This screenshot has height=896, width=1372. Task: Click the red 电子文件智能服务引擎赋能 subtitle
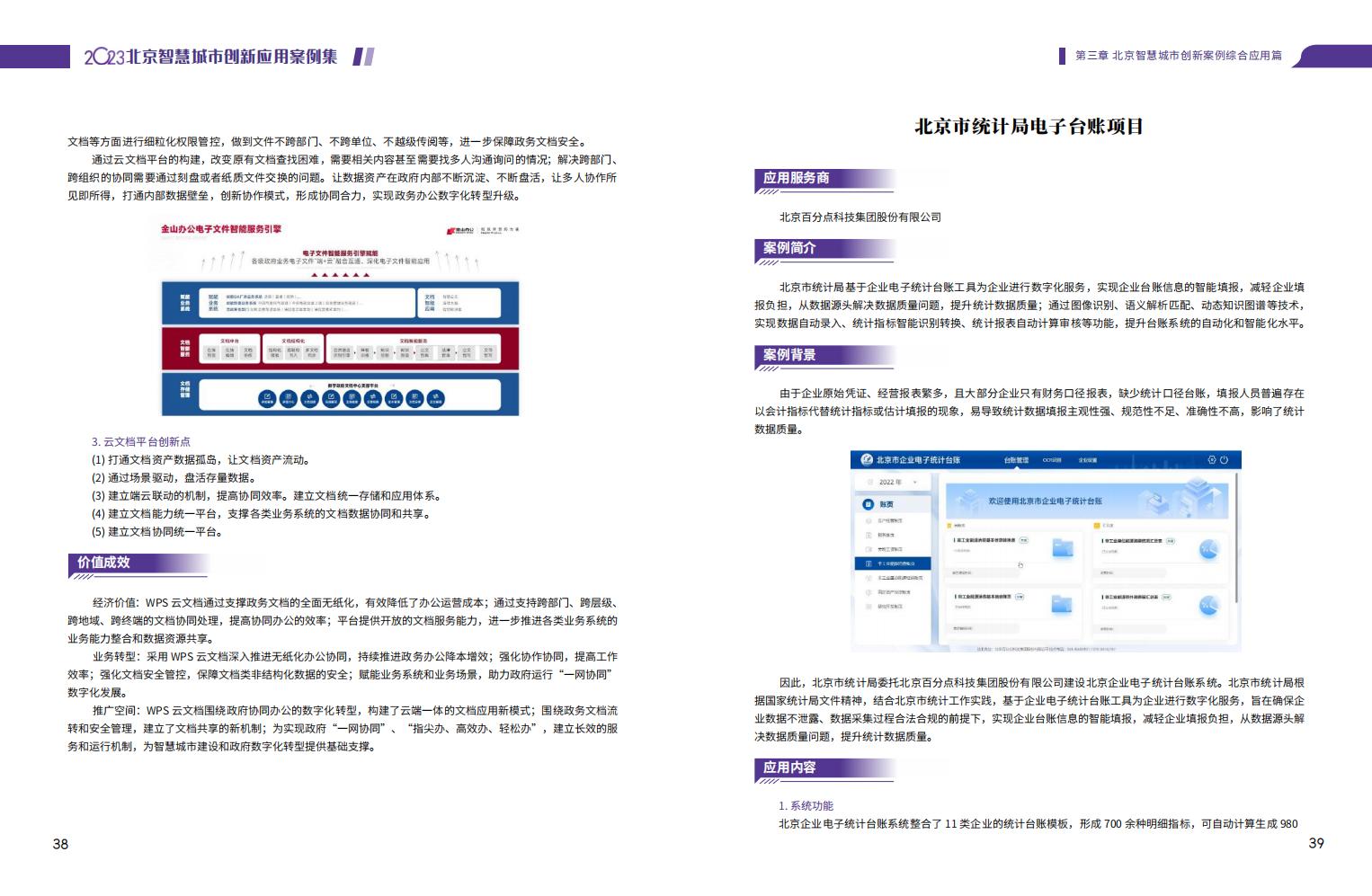(340, 253)
